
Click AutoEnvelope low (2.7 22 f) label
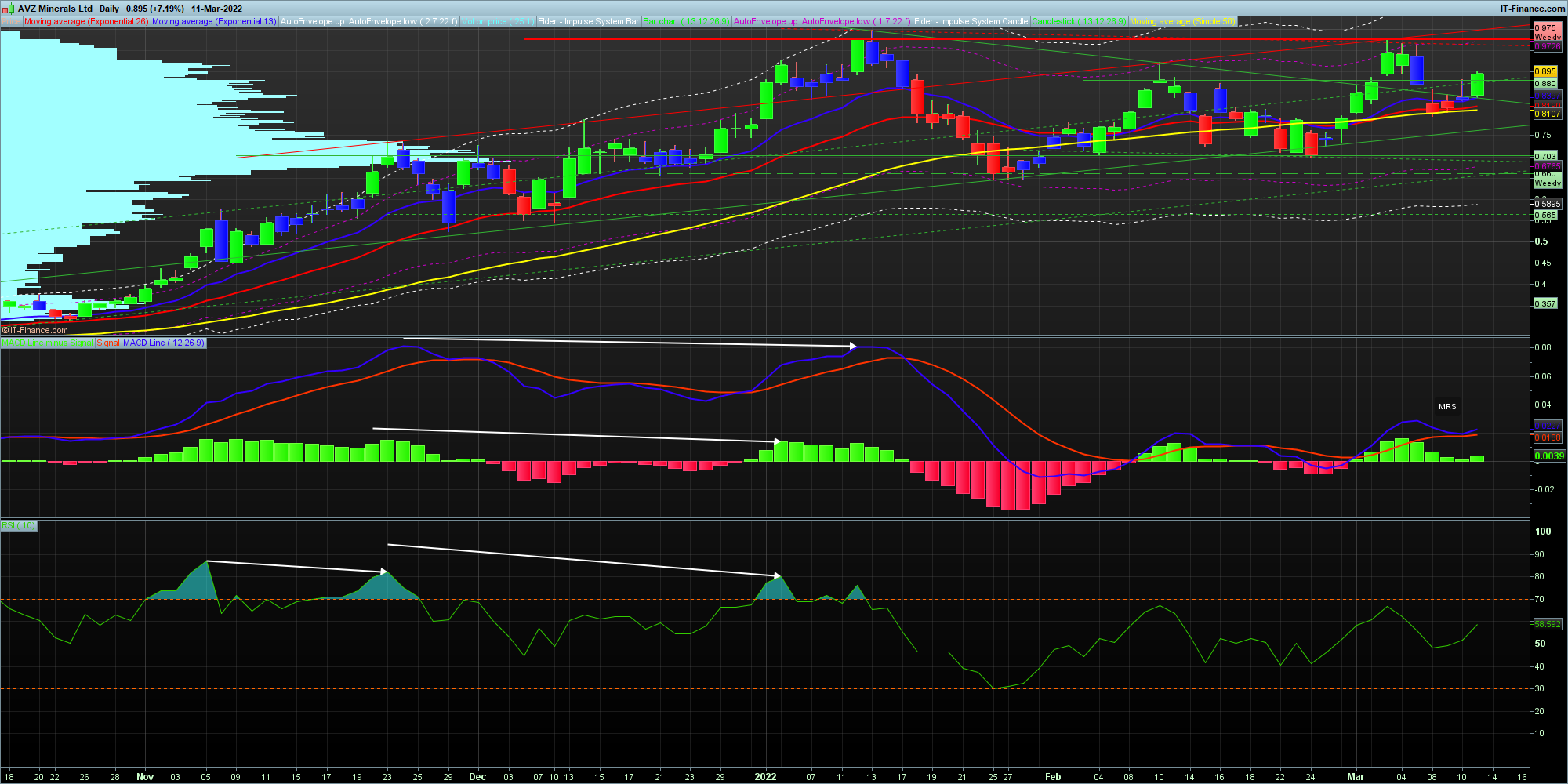403,21
